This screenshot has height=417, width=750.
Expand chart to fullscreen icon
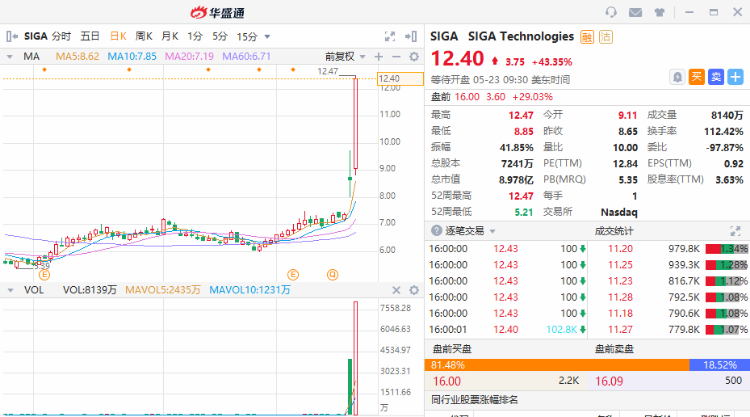pyautogui.click(x=390, y=36)
